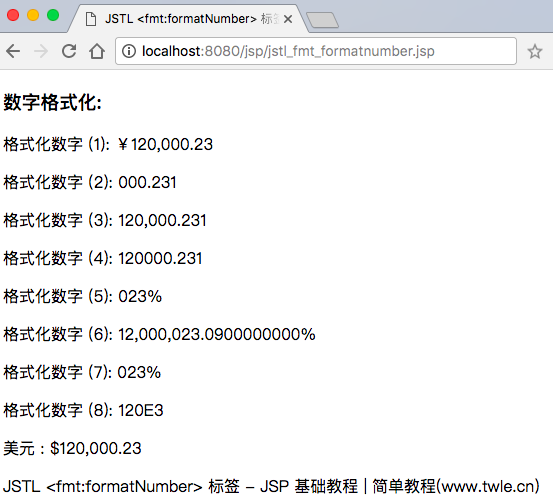
Task: Close the JSTL fmt:formatNumber tab
Action: [x=288, y=19]
